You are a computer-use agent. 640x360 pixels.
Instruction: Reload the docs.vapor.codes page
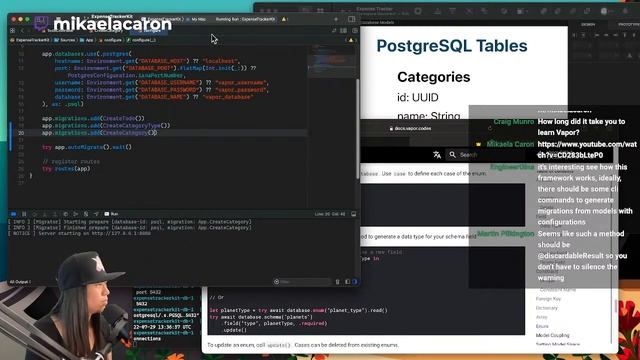pos(490,129)
